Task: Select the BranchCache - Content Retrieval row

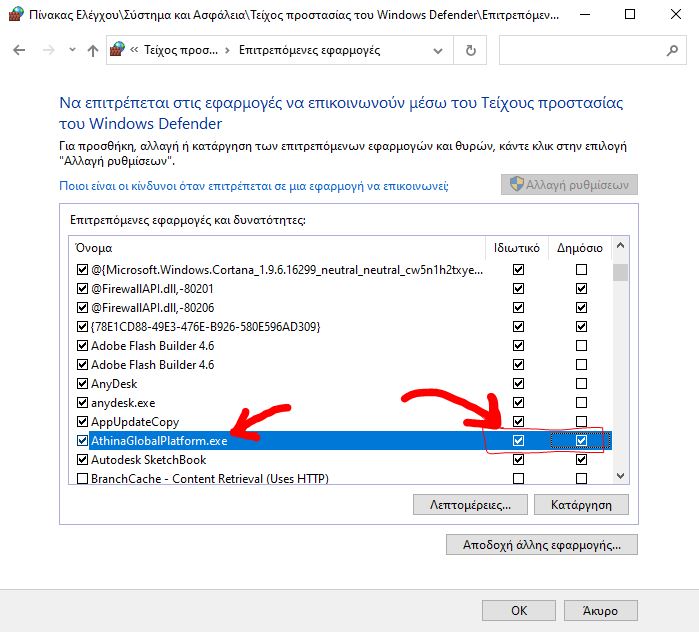Action: coord(343,479)
